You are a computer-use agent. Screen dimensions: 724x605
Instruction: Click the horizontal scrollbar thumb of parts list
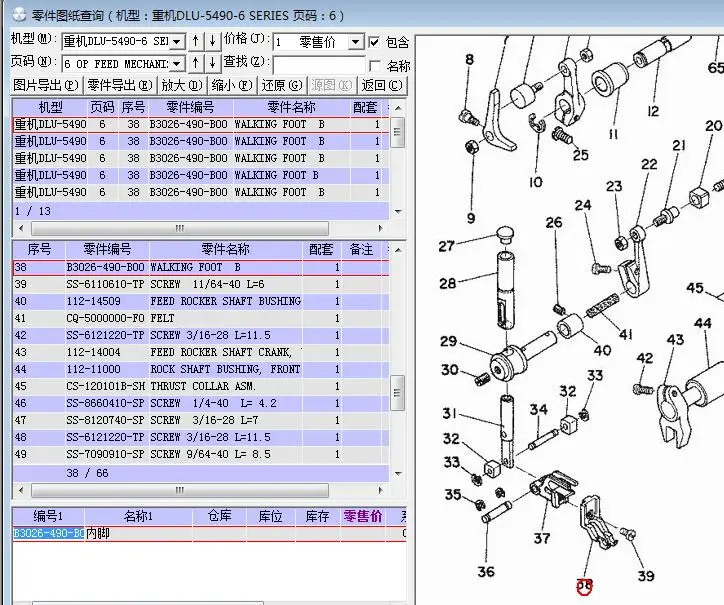tap(180, 490)
